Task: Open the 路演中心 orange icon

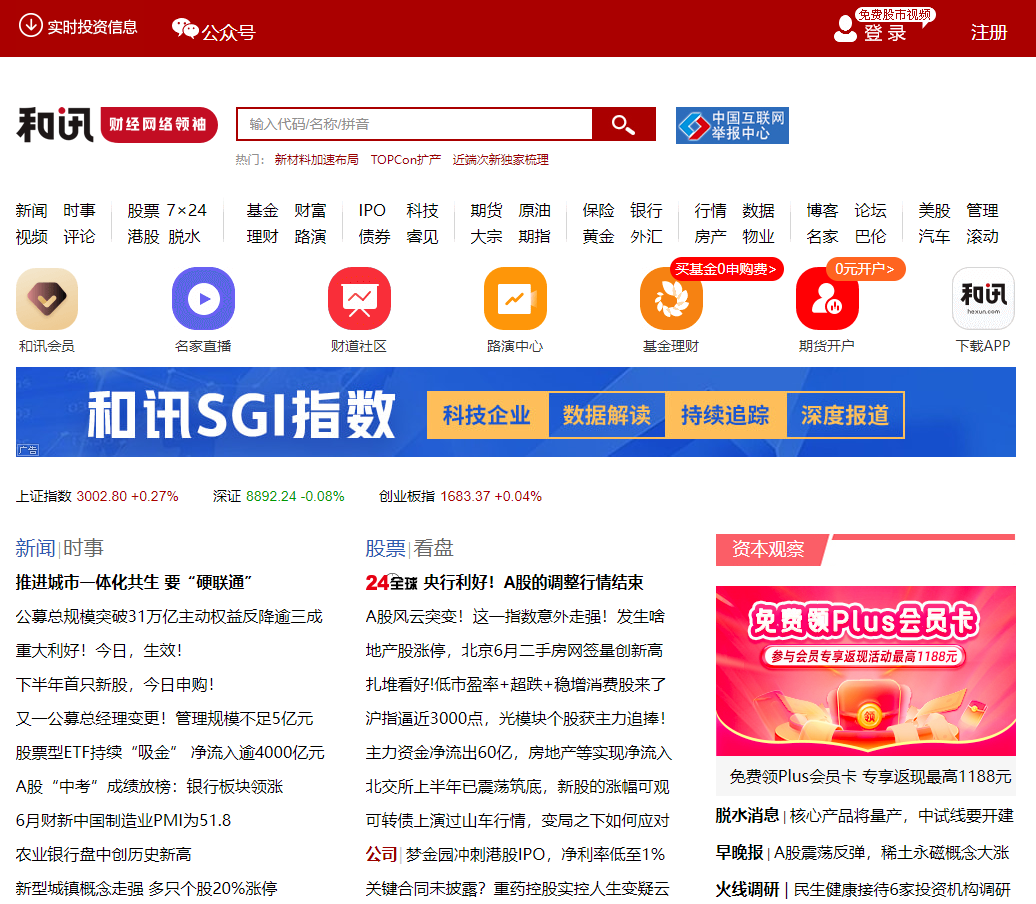Action: click(515, 299)
